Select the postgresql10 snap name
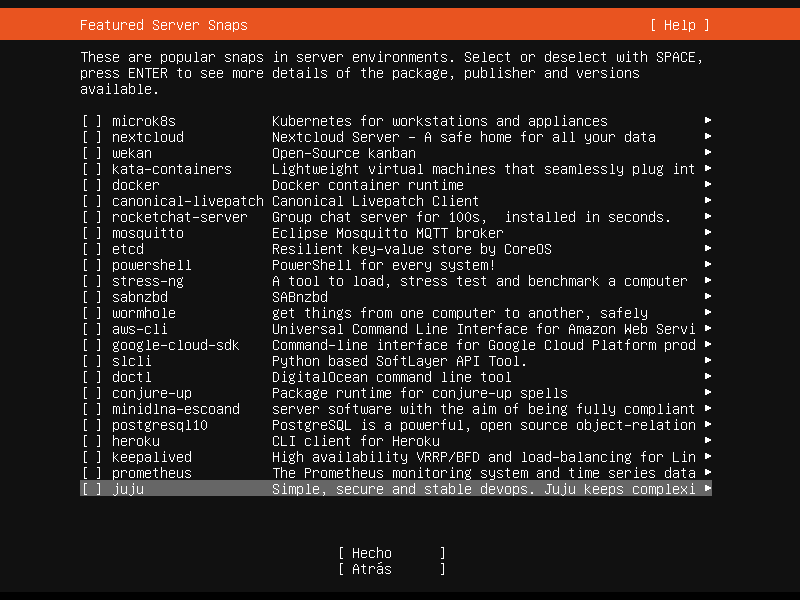The height and width of the screenshot is (600, 800). coord(160,426)
